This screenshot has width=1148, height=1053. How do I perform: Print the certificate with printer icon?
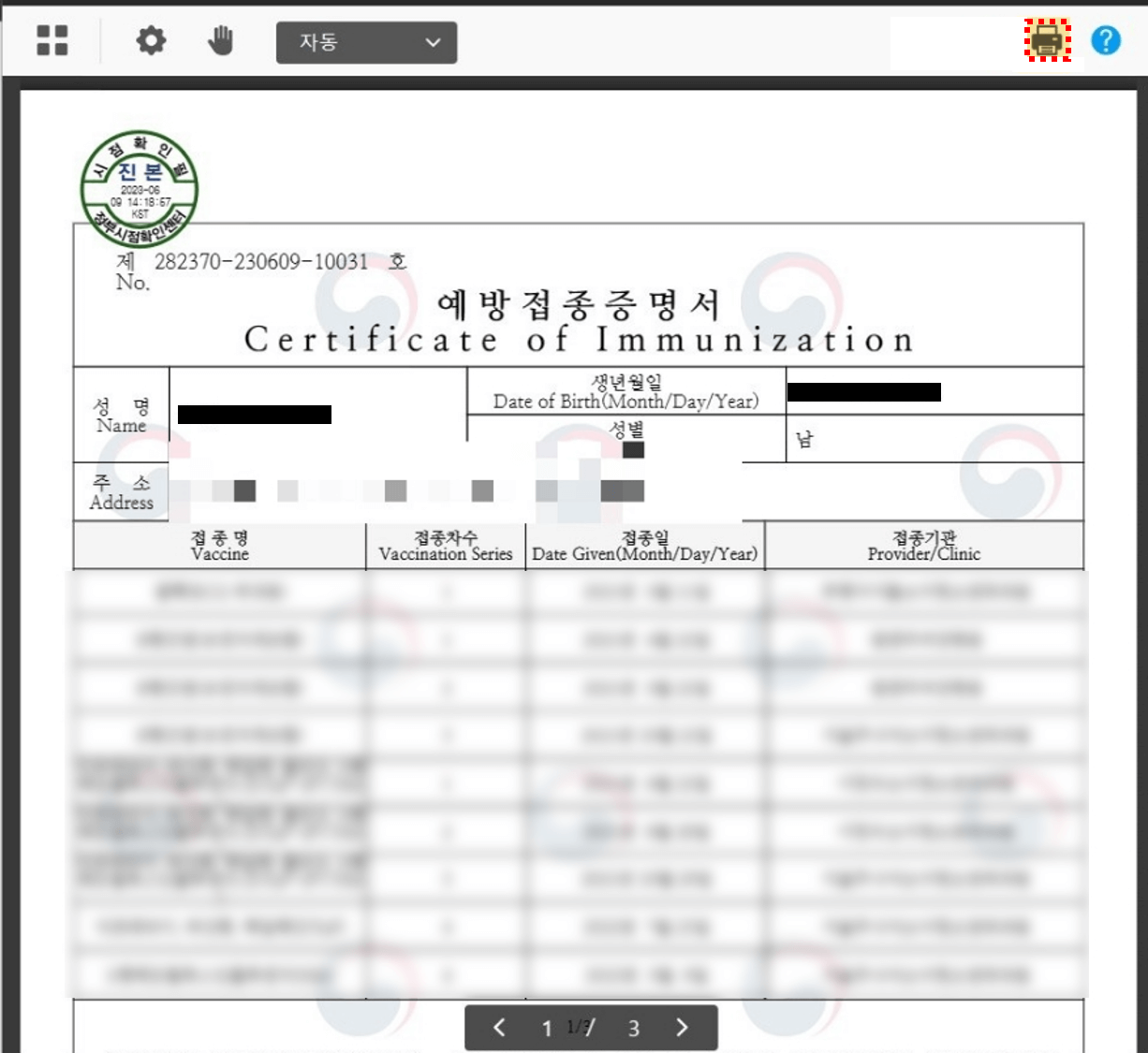[1048, 40]
